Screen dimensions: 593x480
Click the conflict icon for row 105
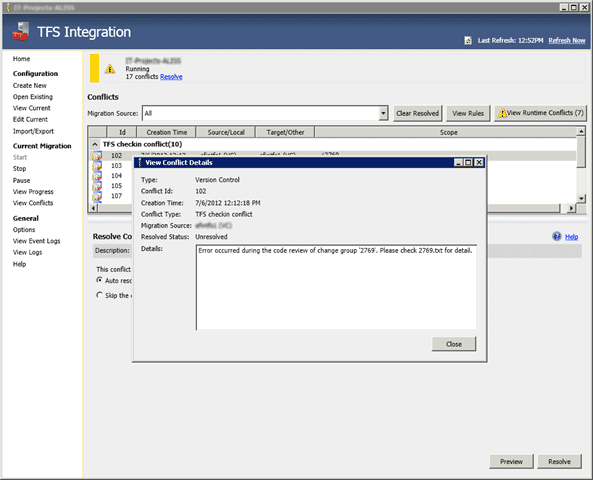97,186
